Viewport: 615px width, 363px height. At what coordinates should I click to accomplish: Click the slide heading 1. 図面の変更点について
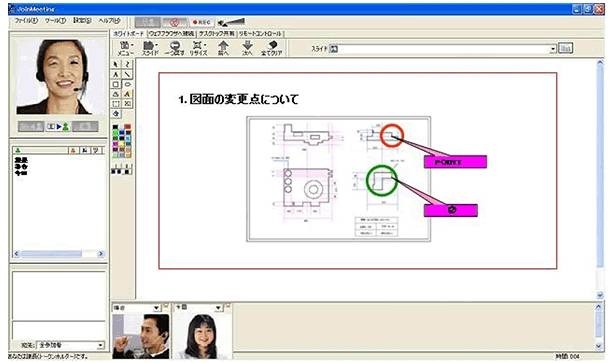239,99
